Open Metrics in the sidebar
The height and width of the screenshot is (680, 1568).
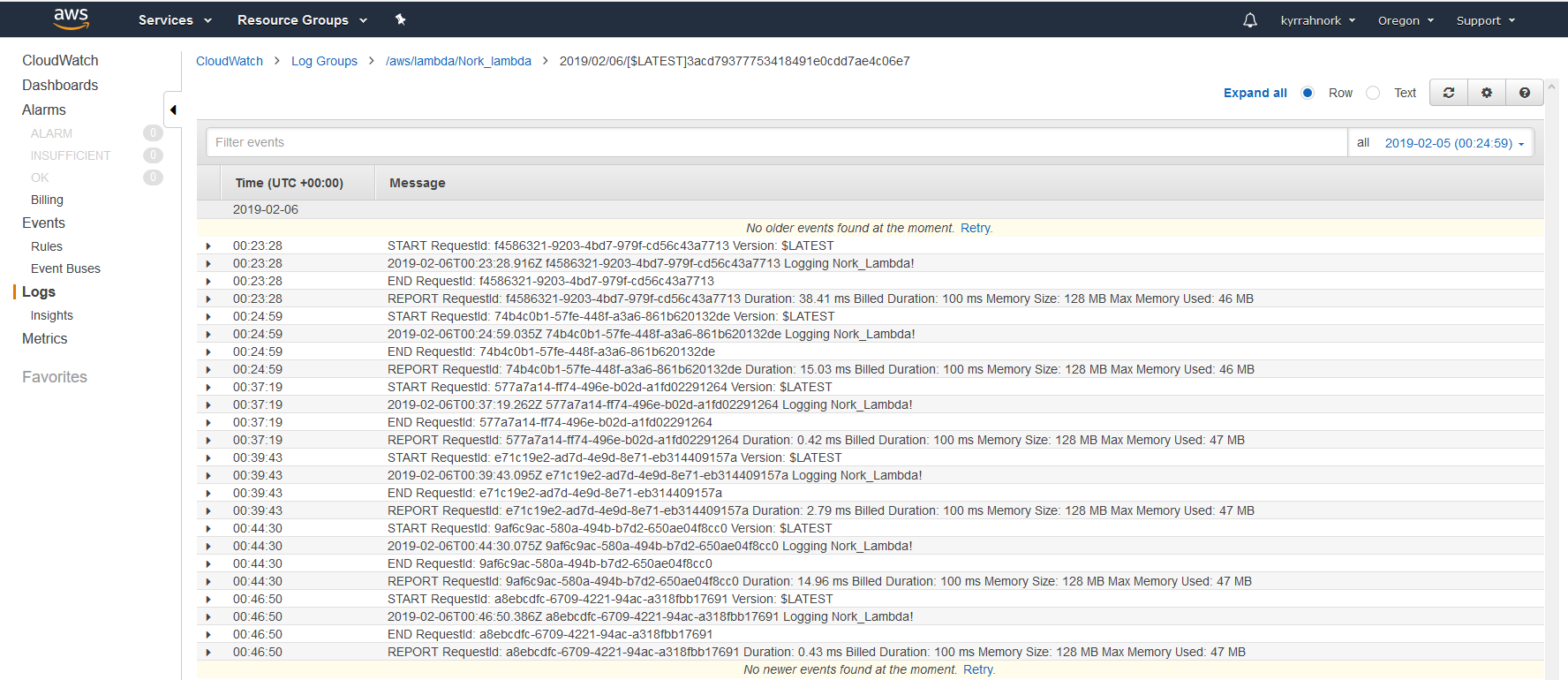[x=44, y=338]
